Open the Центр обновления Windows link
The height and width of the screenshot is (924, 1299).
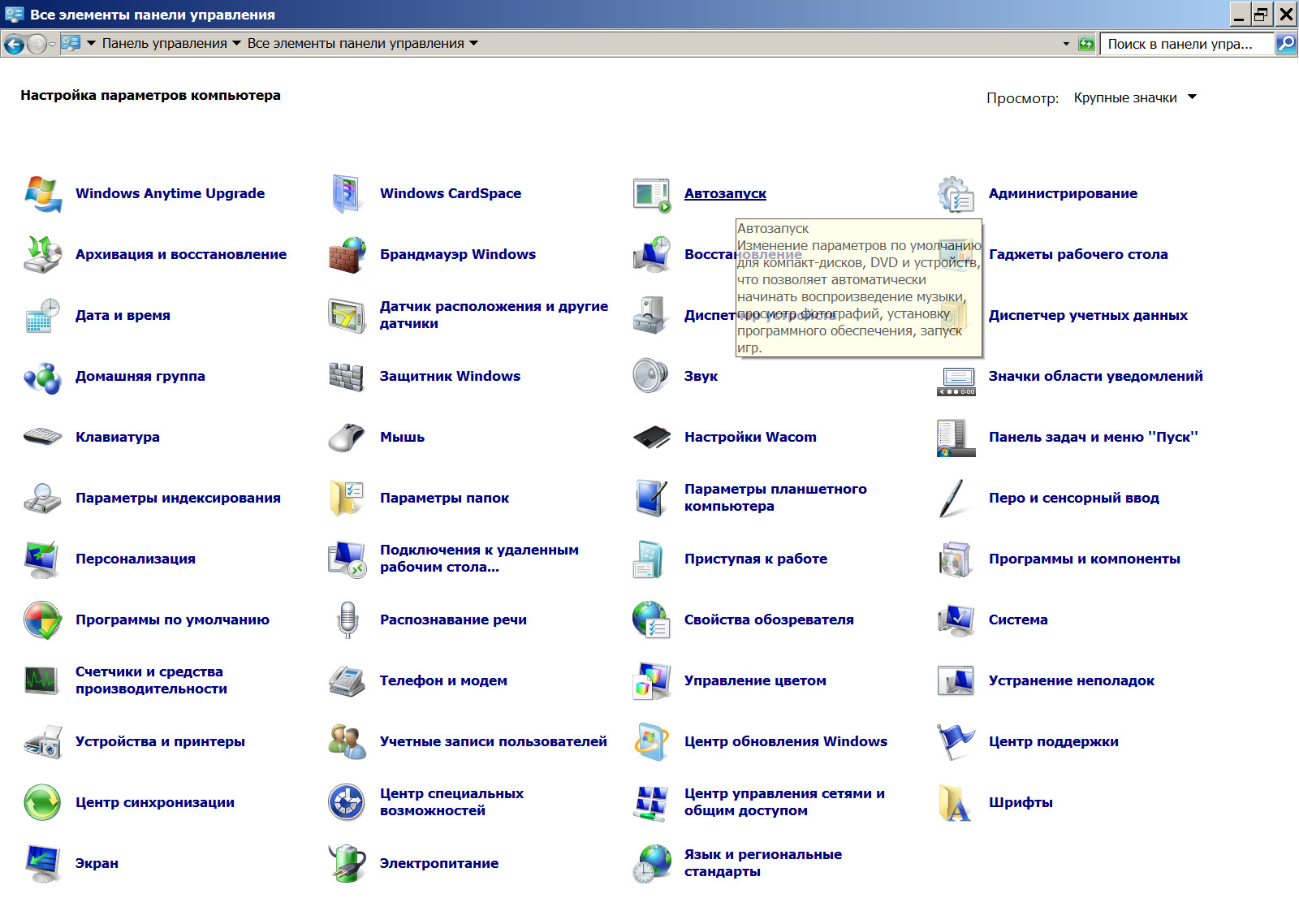786,742
